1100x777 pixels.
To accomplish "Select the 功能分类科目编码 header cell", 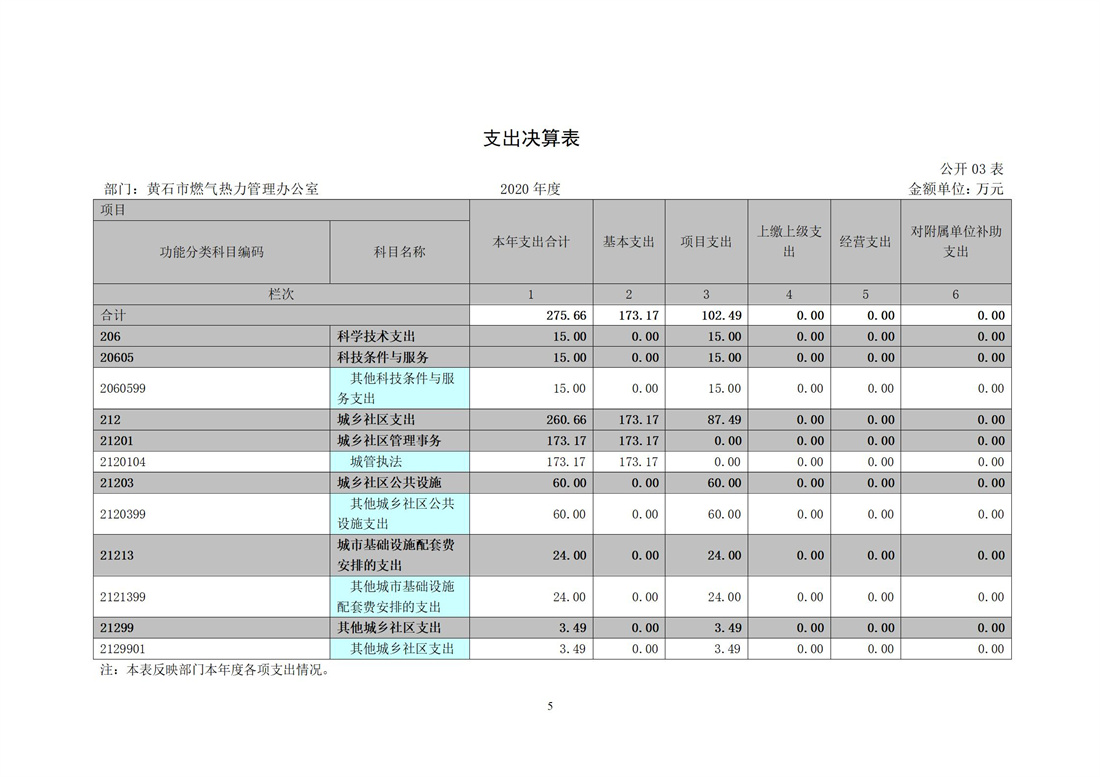I will tap(211, 252).
